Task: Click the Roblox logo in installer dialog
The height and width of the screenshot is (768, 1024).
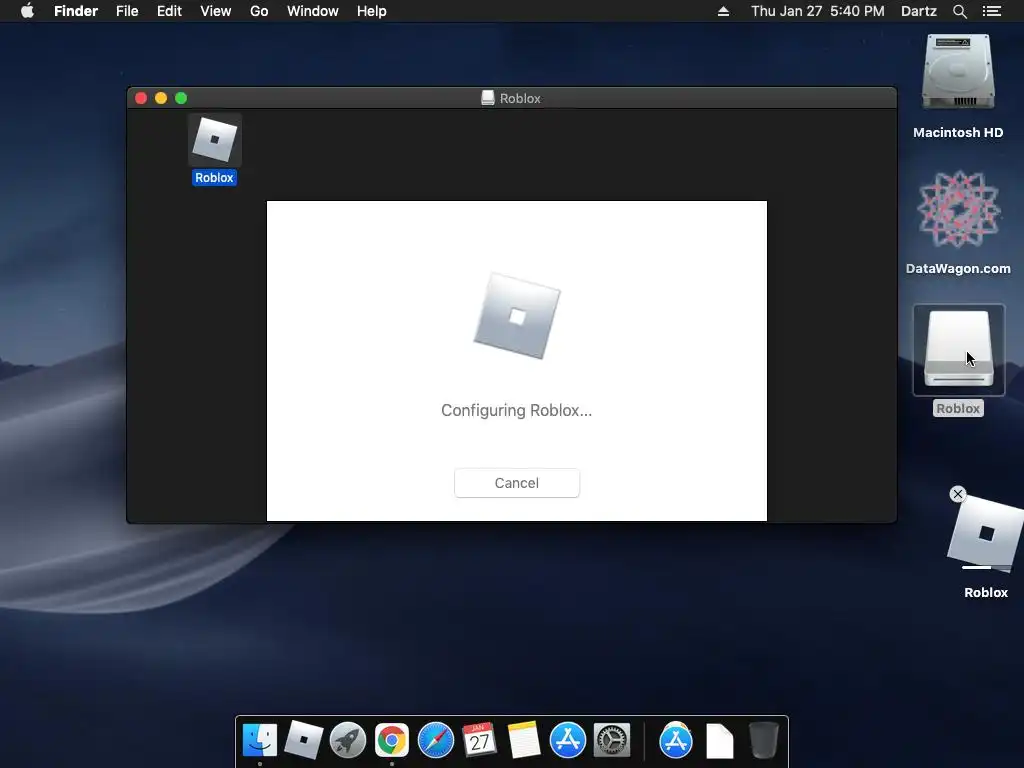Action: coord(517,316)
